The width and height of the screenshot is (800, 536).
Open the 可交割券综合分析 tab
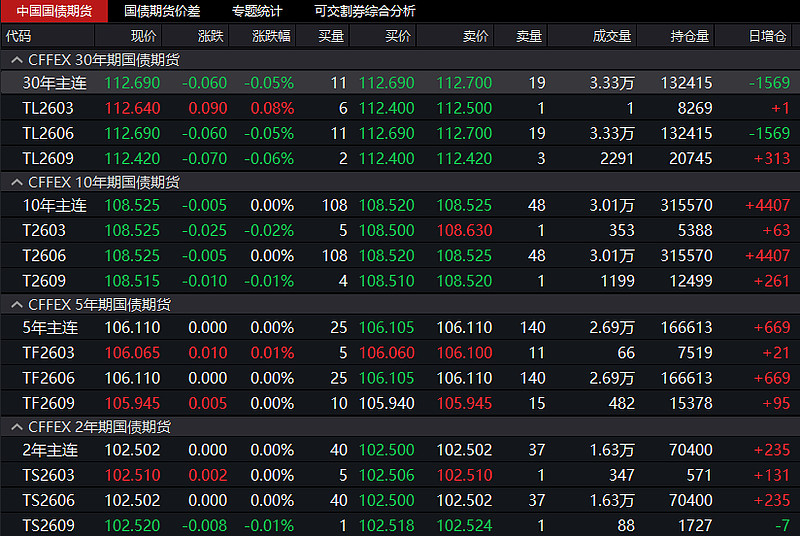click(365, 11)
